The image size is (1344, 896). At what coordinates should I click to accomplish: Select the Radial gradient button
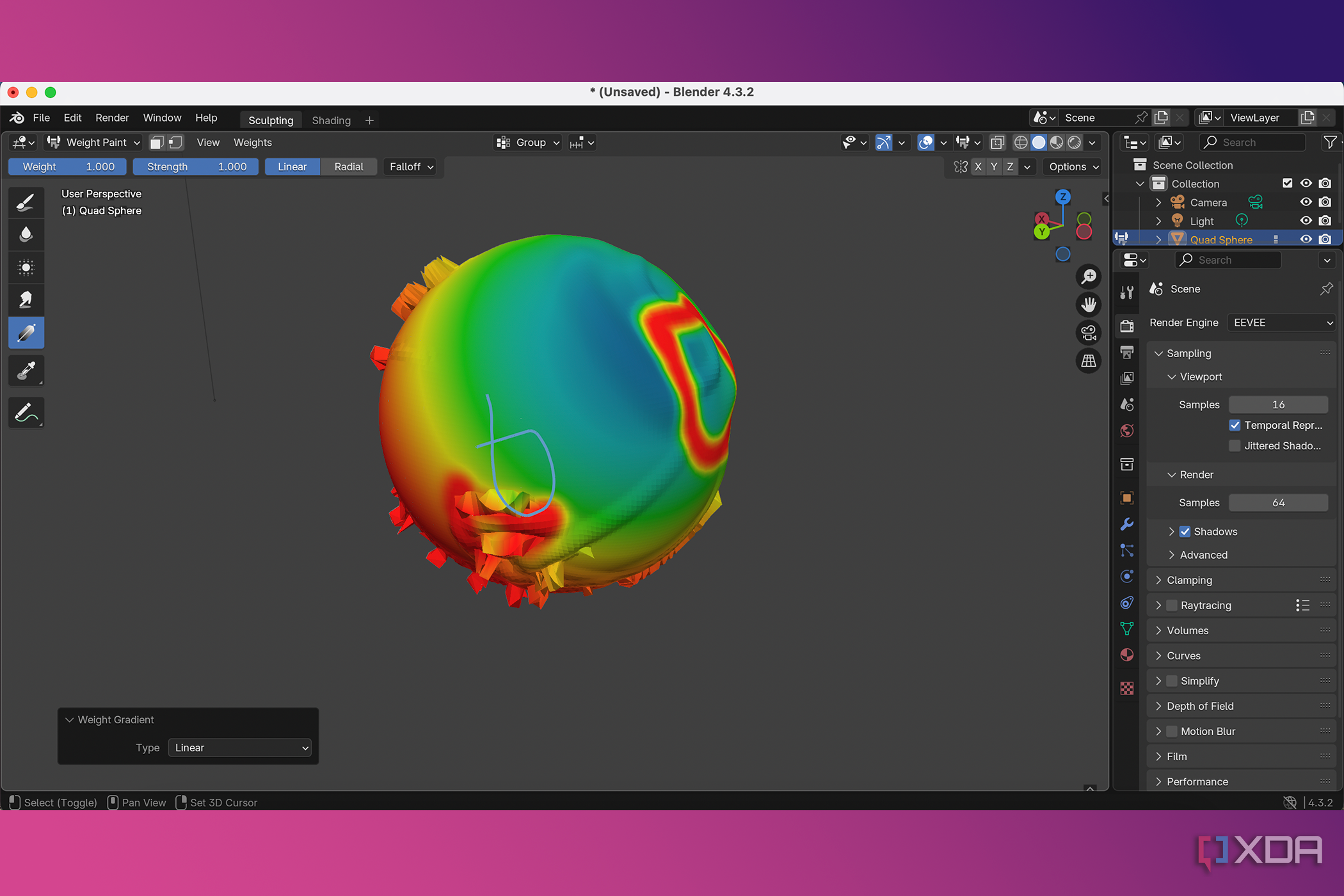[348, 166]
